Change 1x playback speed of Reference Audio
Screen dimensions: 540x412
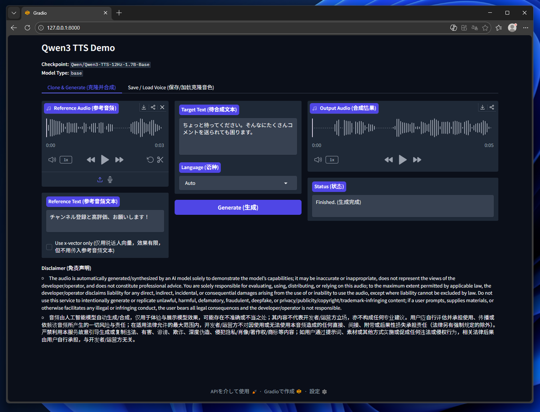pyautogui.click(x=66, y=160)
